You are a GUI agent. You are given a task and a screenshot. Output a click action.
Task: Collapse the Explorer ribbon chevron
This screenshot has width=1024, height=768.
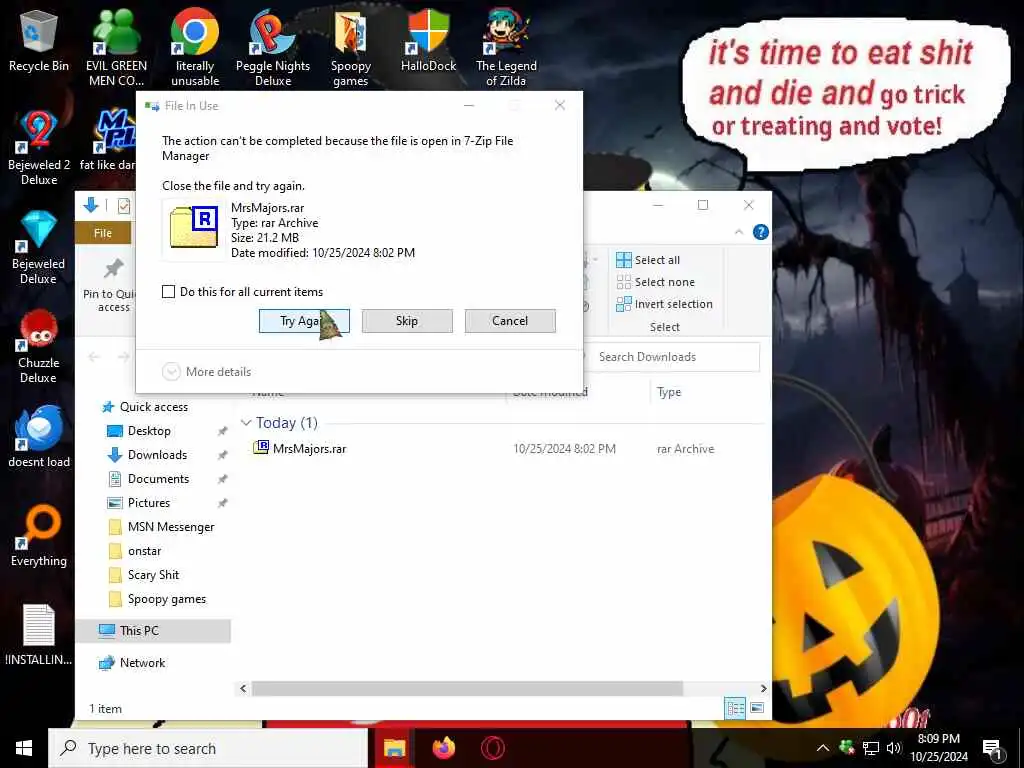pos(739,232)
